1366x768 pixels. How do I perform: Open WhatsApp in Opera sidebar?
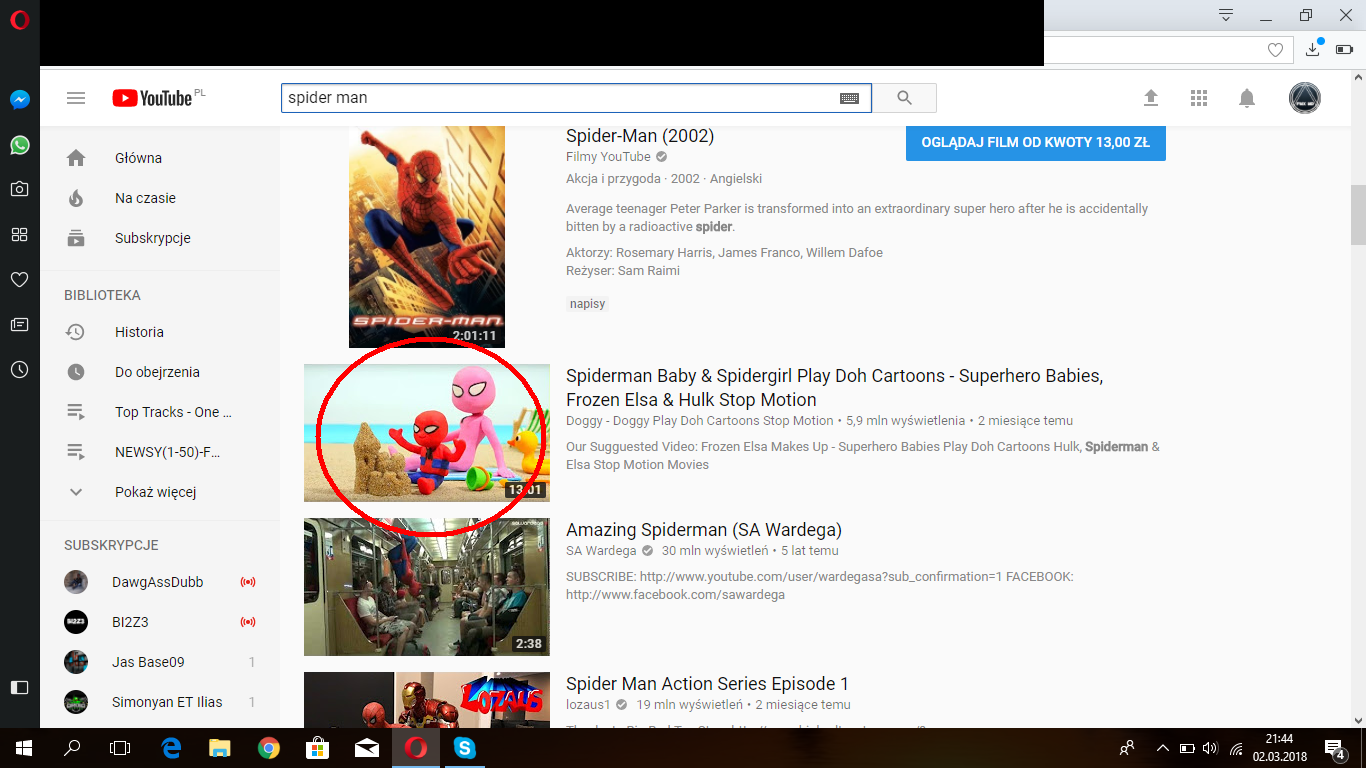pyautogui.click(x=19, y=145)
